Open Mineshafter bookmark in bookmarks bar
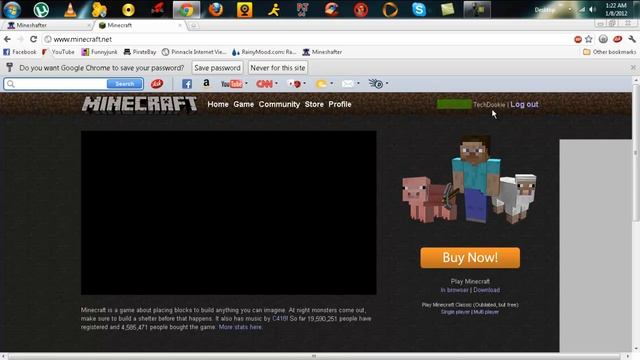The image size is (640, 360). (x=322, y=52)
